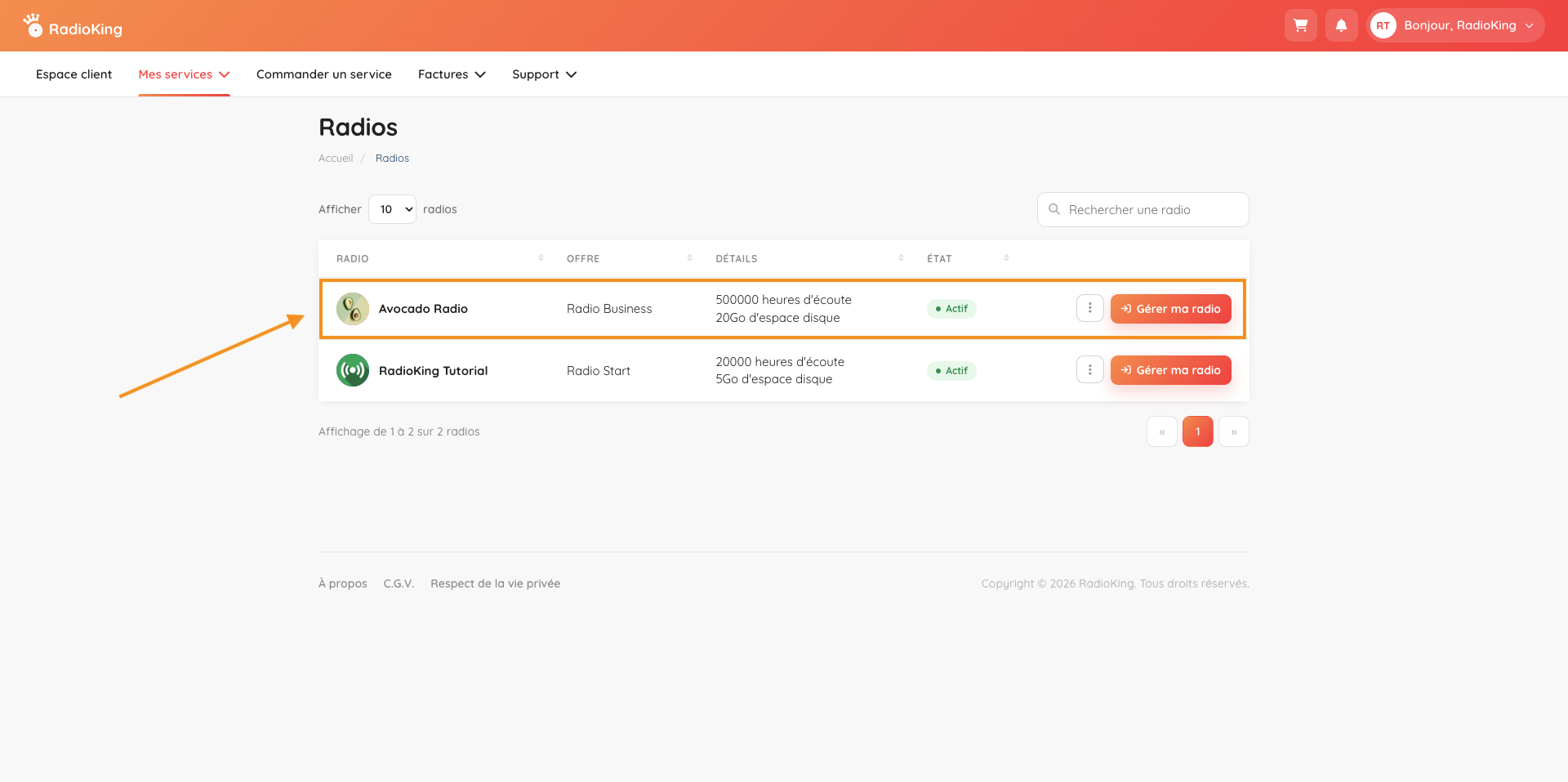1568x782 pixels.
Task: Expand the Bonjour, RadioKing account menu
Action: (1456, 25)
